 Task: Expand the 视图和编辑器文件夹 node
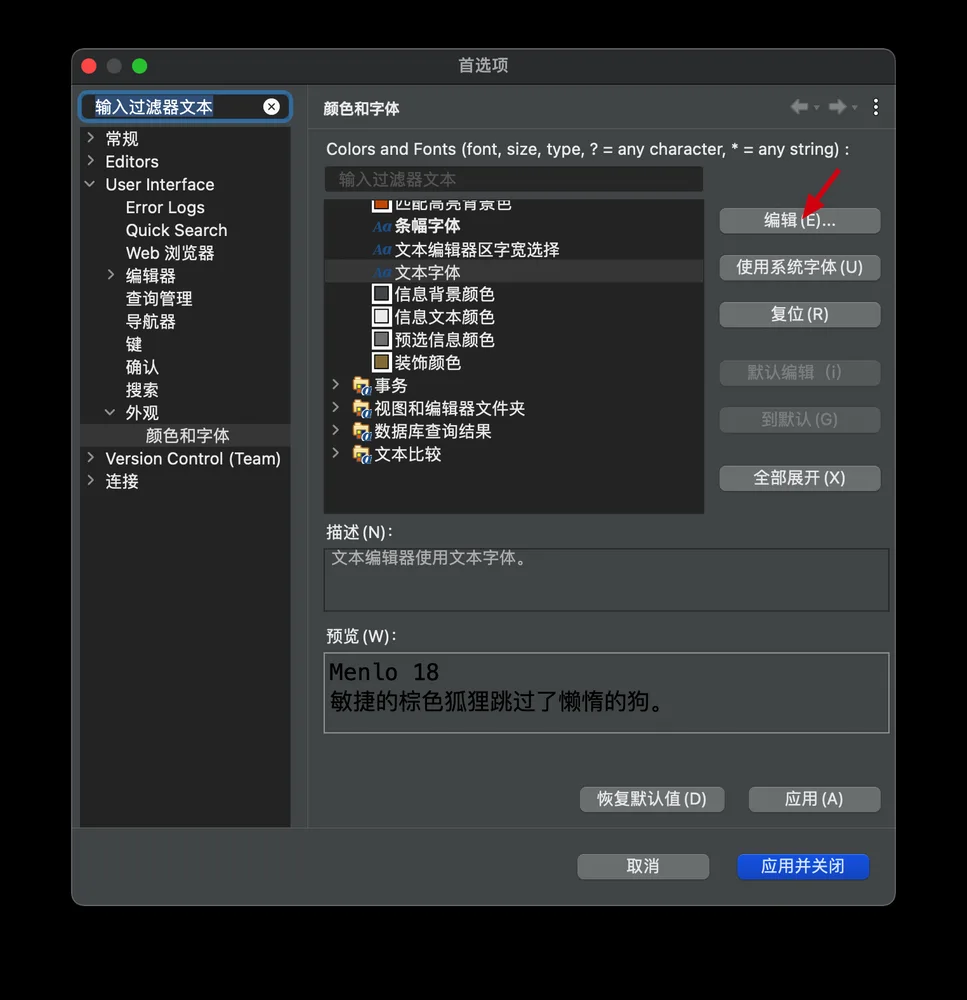[x=336, y=408]
